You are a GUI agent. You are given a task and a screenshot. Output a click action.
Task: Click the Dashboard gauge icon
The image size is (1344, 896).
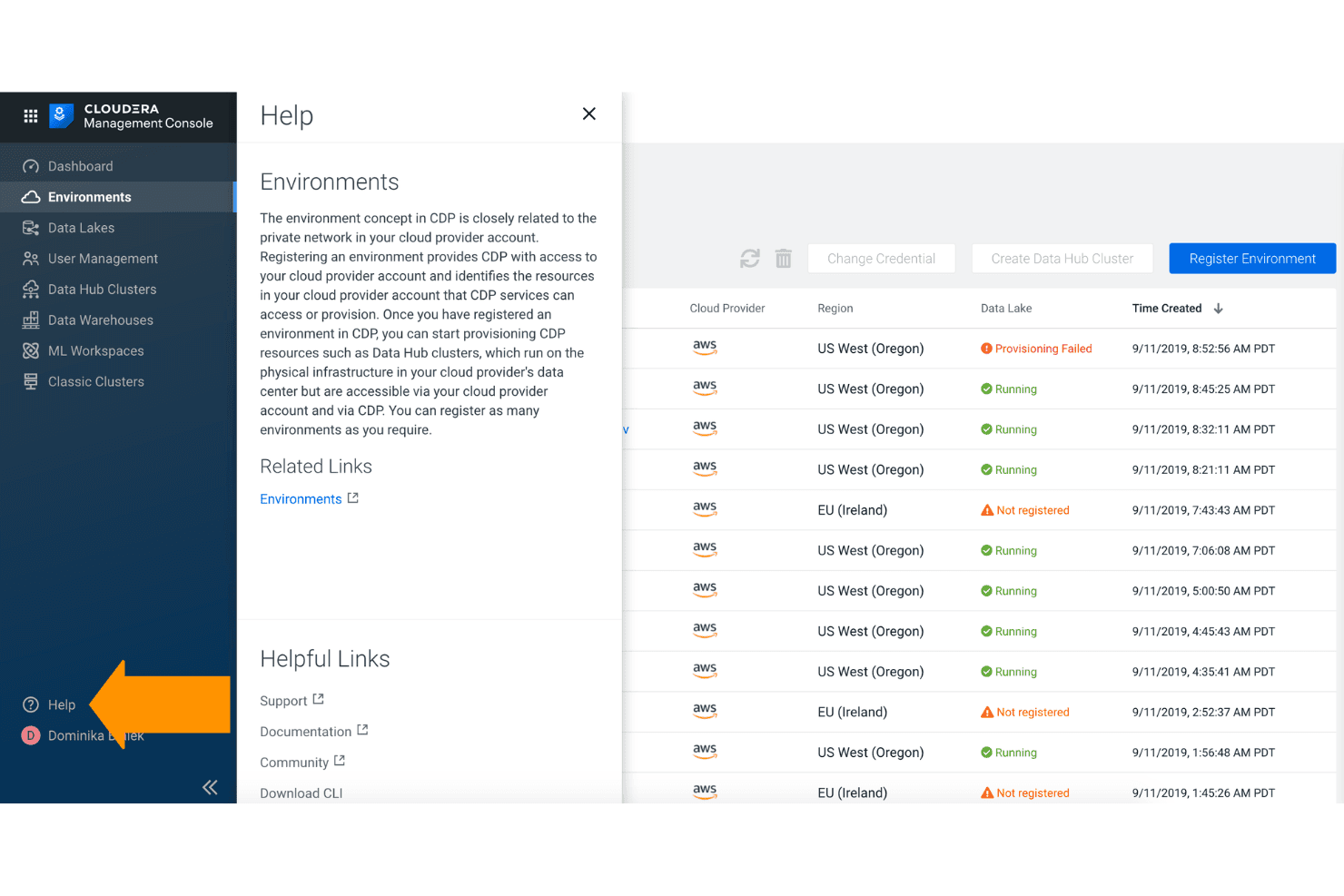pos(31,166)
